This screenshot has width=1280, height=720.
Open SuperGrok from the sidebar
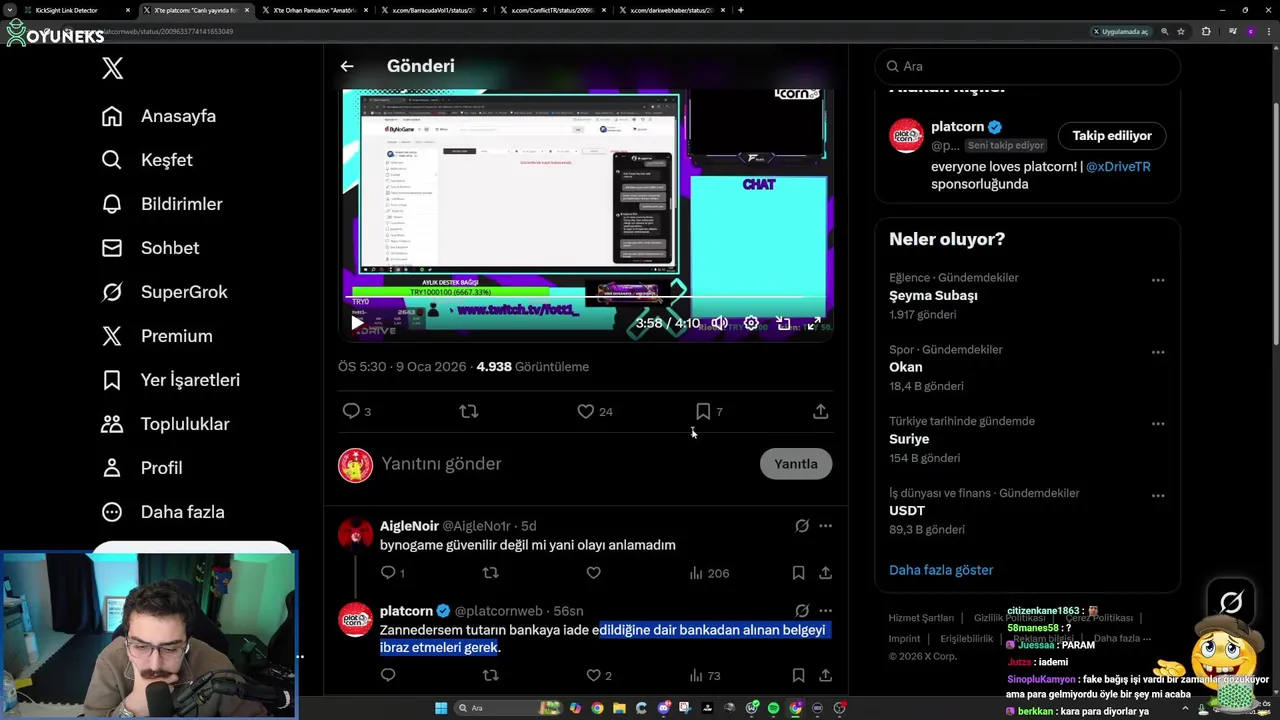(x=165, y=292)
